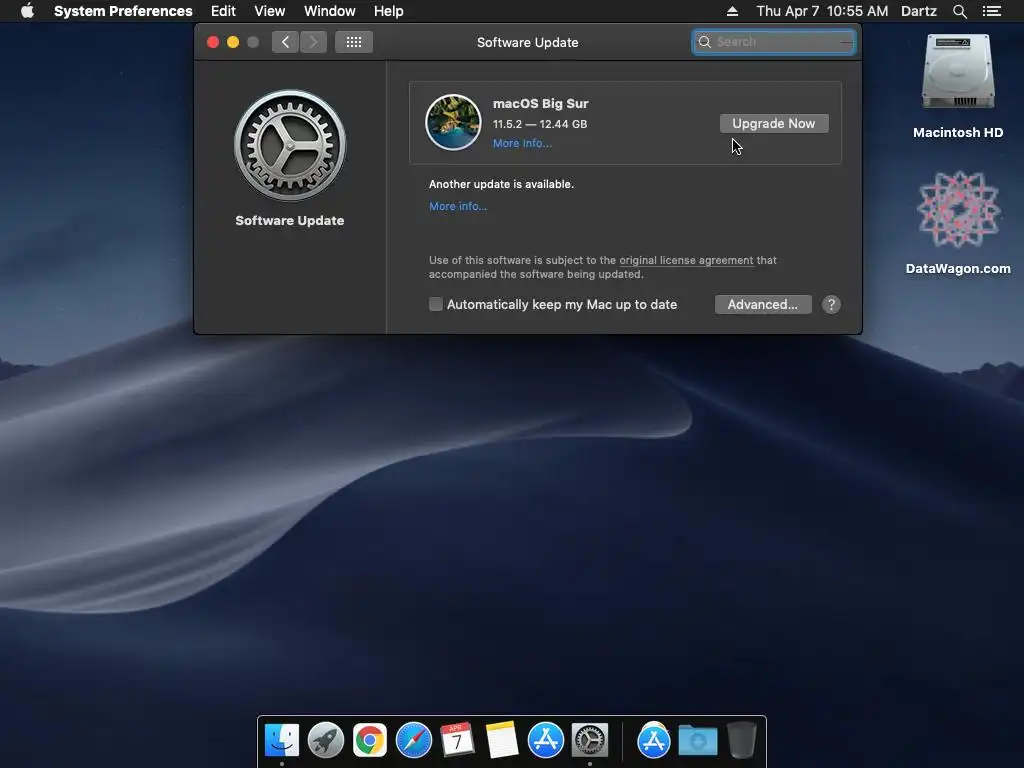
Task: Click the Software Update gear icon
Action: [290, 145]
